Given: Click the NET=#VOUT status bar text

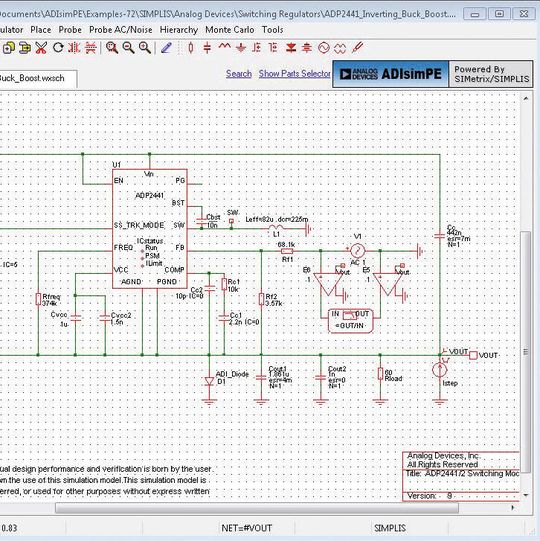Looking at the screenshot, I should [246, 528].
